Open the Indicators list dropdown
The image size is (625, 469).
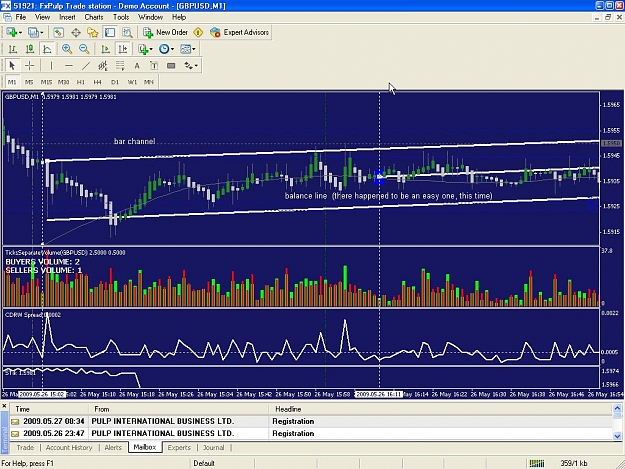pos(145,49)
